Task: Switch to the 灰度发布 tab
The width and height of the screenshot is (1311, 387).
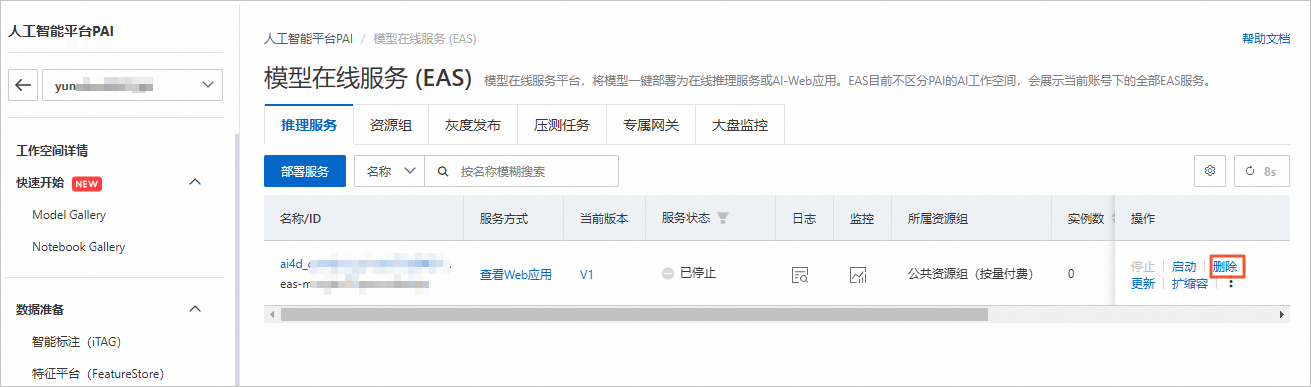Action: pos(473,126)
